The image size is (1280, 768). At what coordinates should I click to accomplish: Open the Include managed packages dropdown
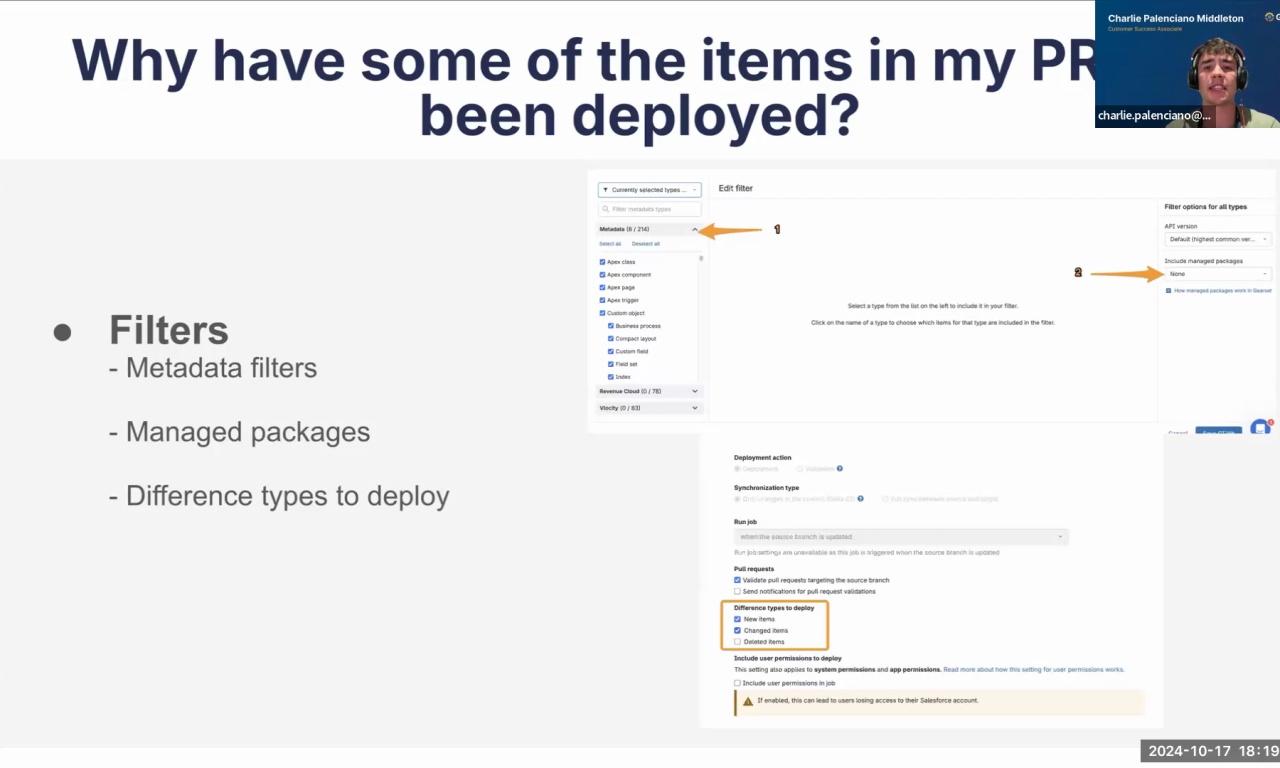(x=1218, y=273)
